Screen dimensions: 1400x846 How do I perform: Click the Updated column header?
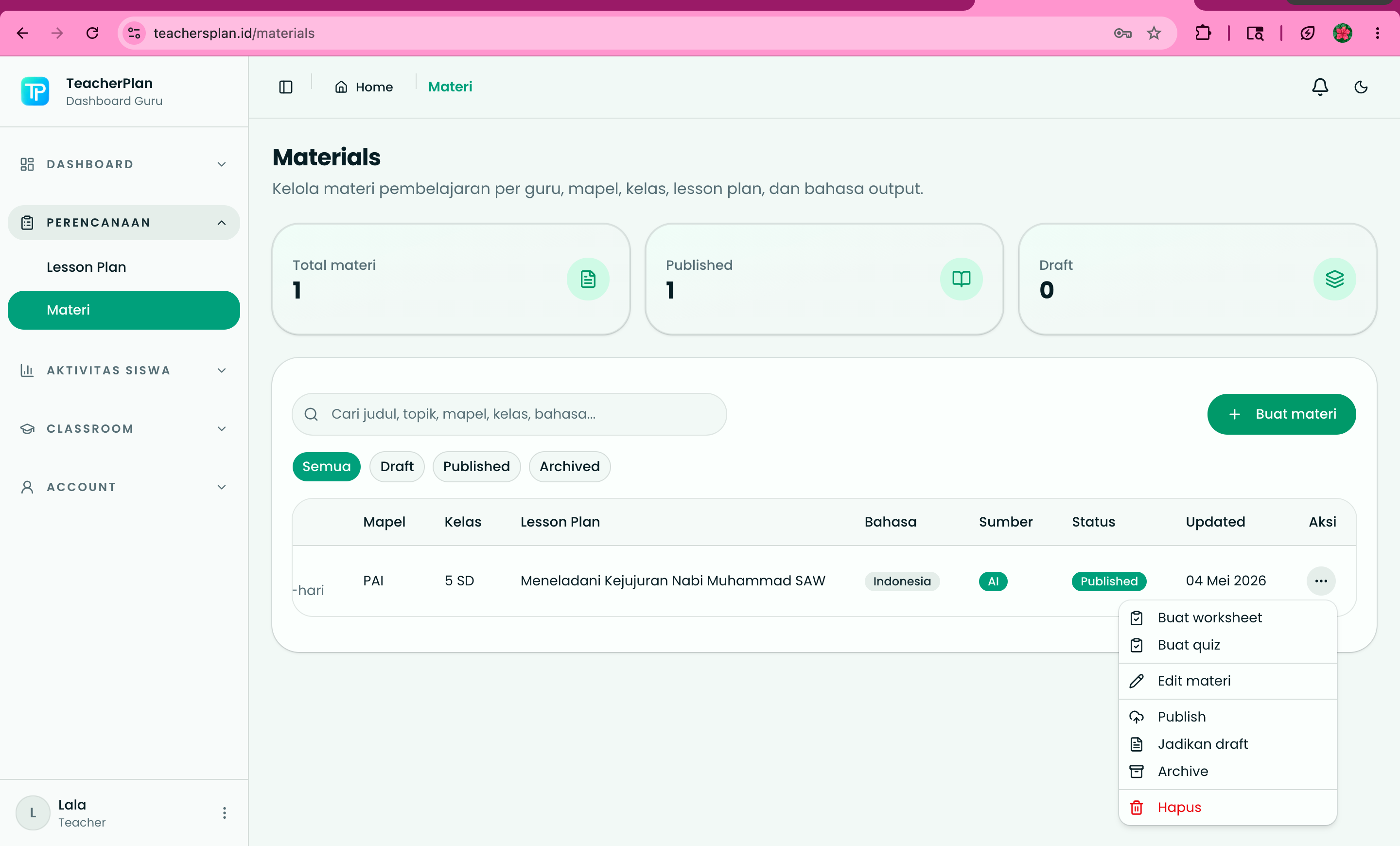[1215, 522]
